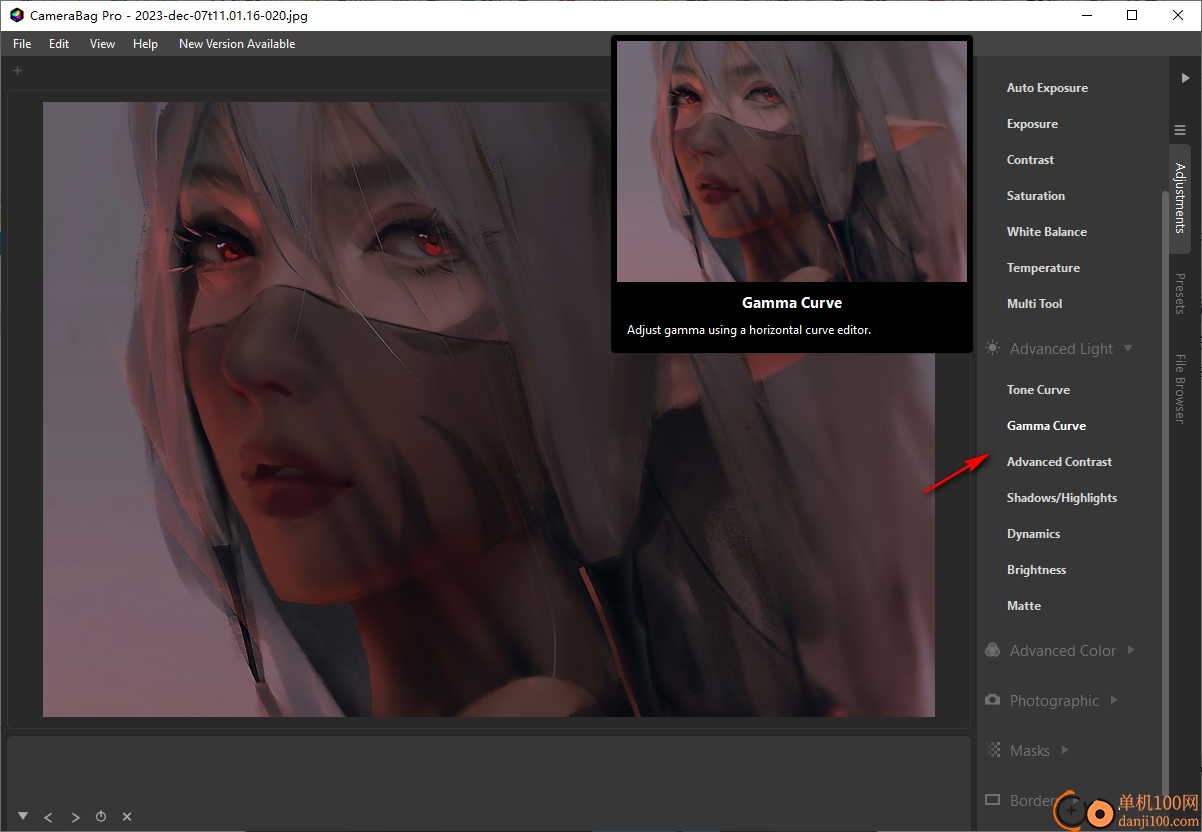Expand the Photographic section arrow

point(1114,700)
